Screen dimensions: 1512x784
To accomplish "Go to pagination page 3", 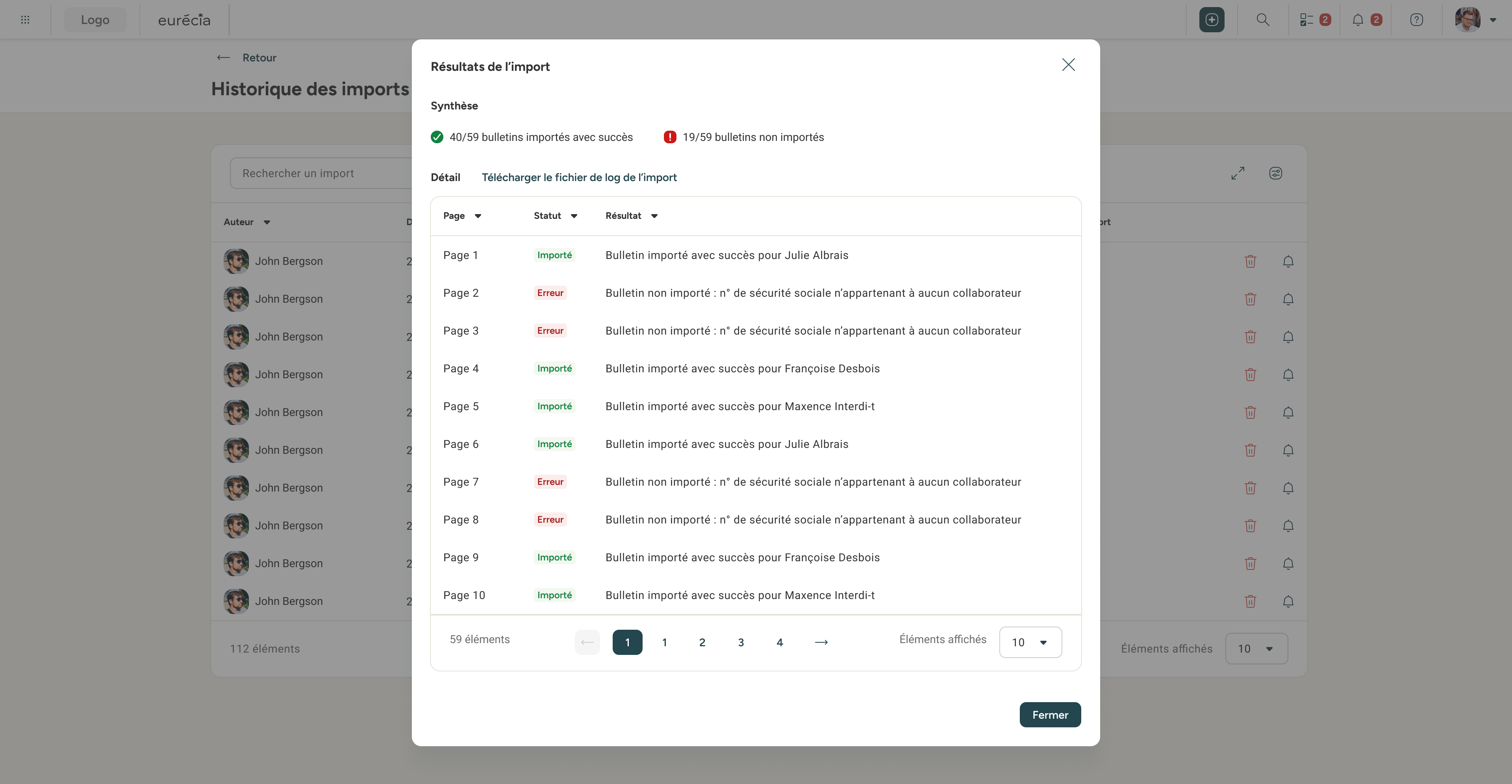I will [741, 643].
